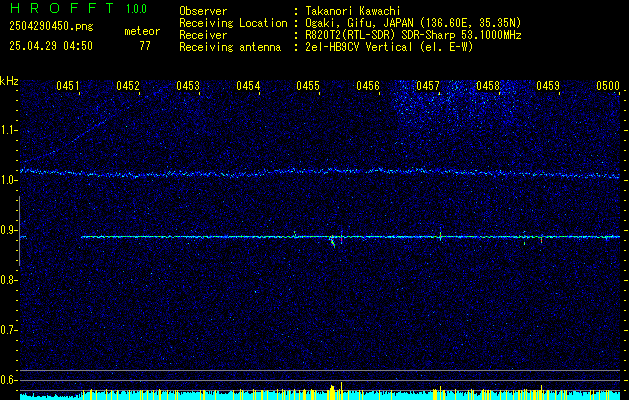Viewport: 629px width, 400px height.
Task: Click the 2el-HB9CV Vertical antenna text
Action: point(390,47)
